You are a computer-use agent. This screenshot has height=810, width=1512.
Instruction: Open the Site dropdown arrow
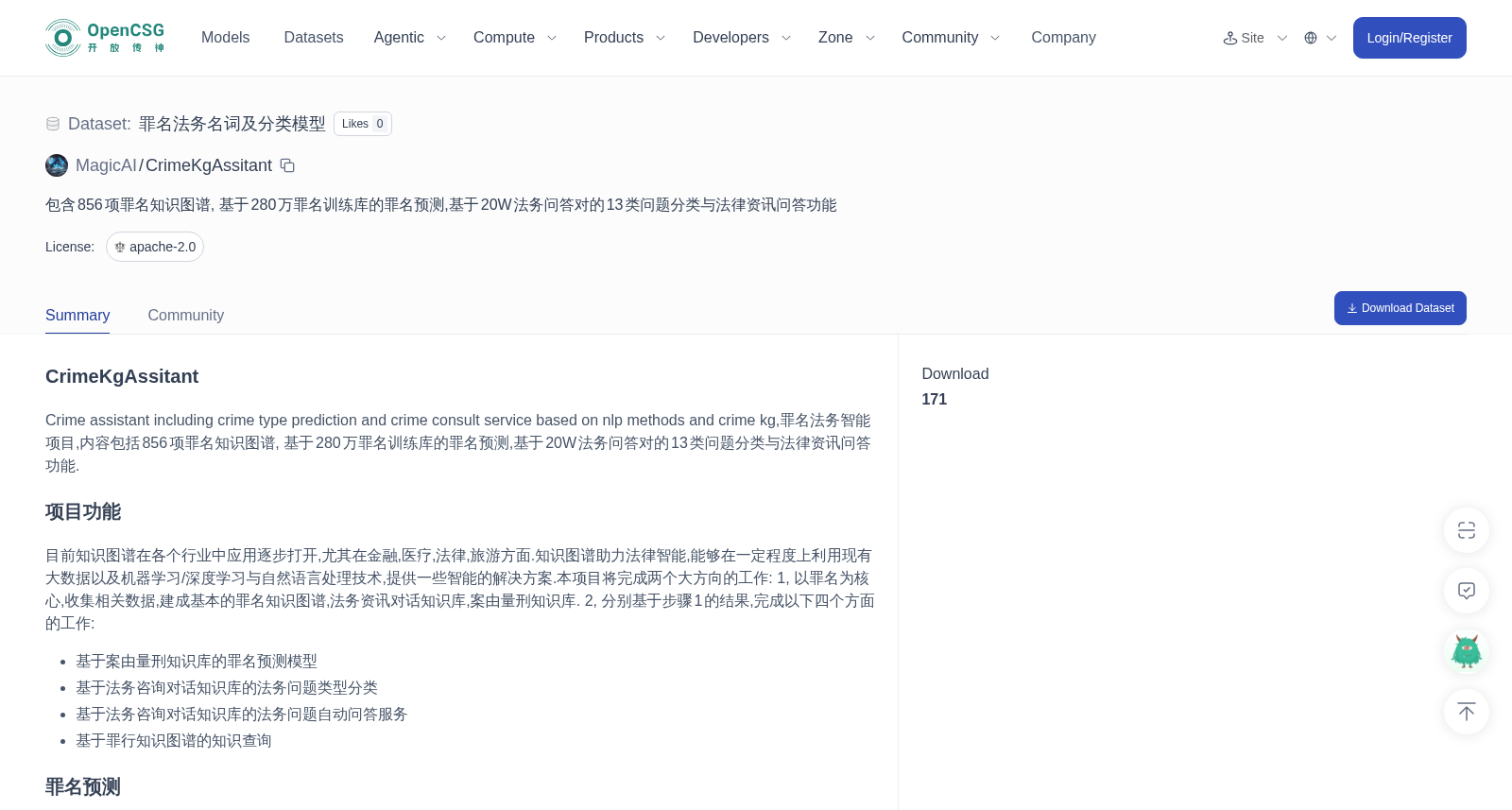pos(1282,38)
